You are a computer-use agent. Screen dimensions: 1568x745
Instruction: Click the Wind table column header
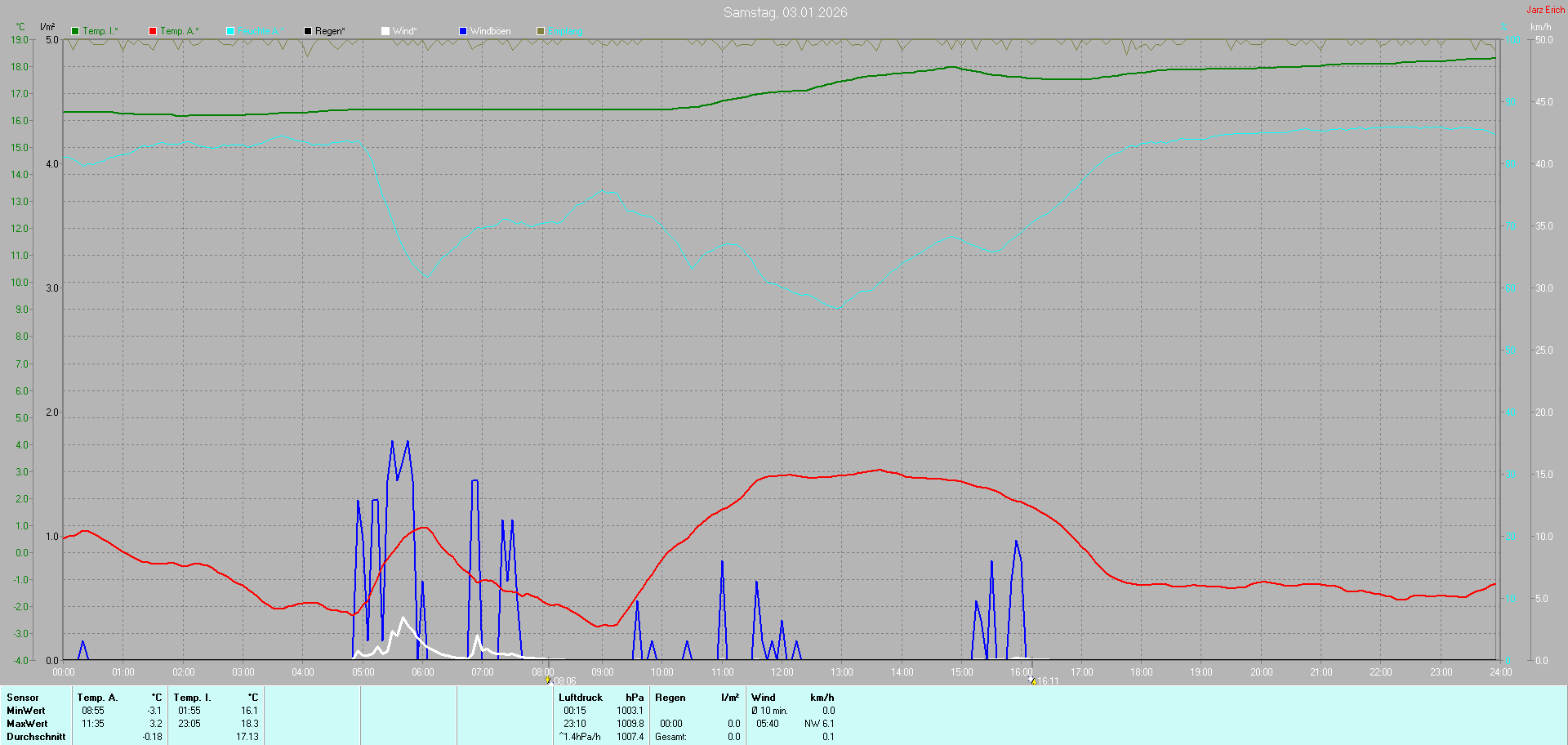click(x=764, y=698)
